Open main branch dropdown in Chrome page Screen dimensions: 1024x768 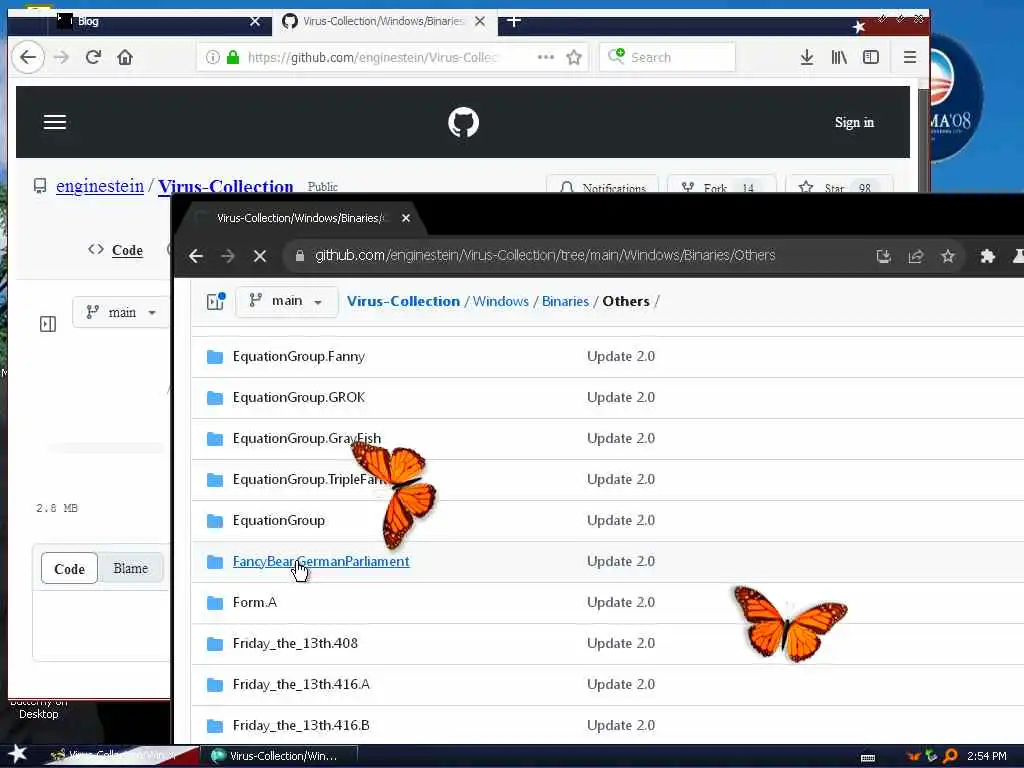click(x=286, y=301)
